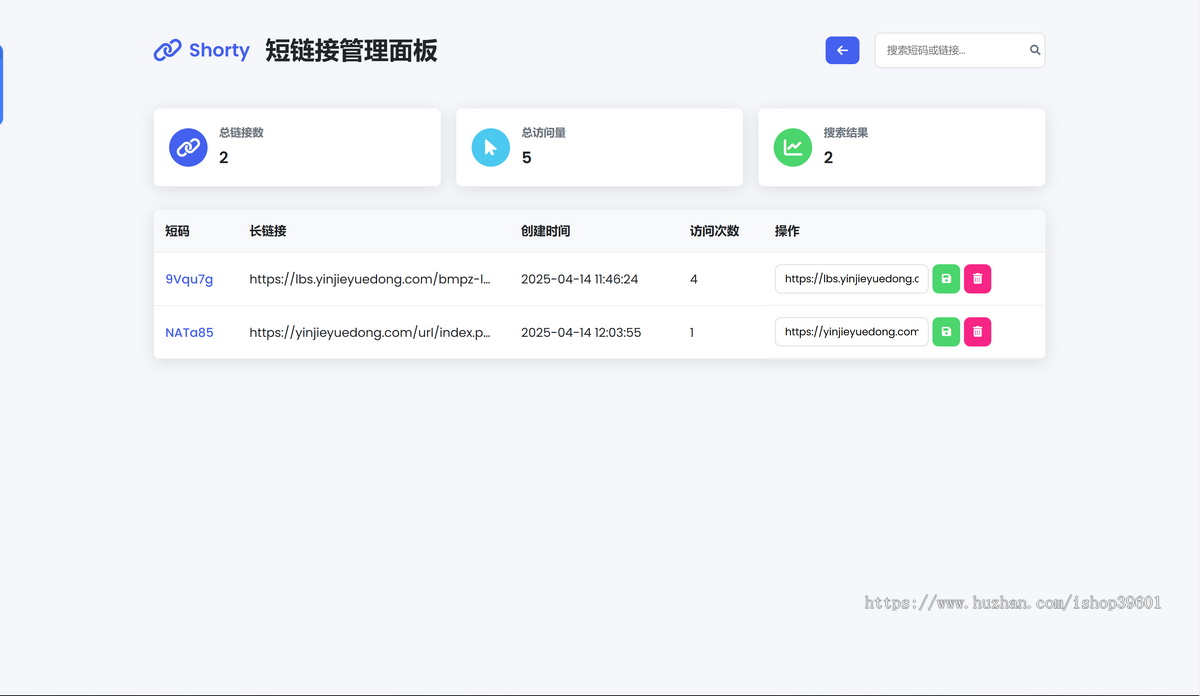Edit the URL field in the NATa85 row
Viewport: 1200px width, 696px height.
(852, 332)
